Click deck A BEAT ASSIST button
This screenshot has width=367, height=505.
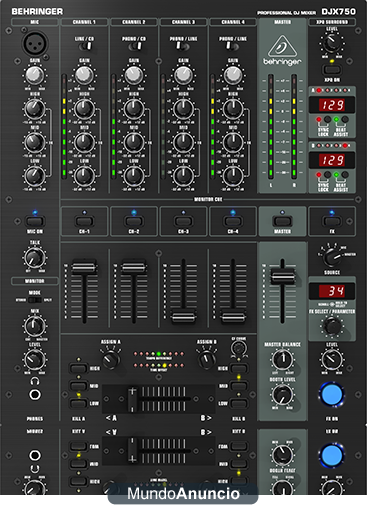coord(345,119)
